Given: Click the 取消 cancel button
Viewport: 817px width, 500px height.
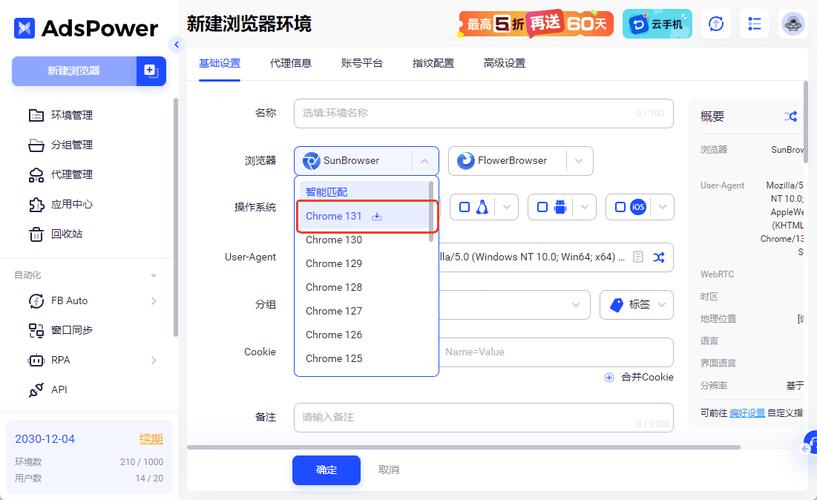Looking at the screenshot, I should tap(389, 470).
